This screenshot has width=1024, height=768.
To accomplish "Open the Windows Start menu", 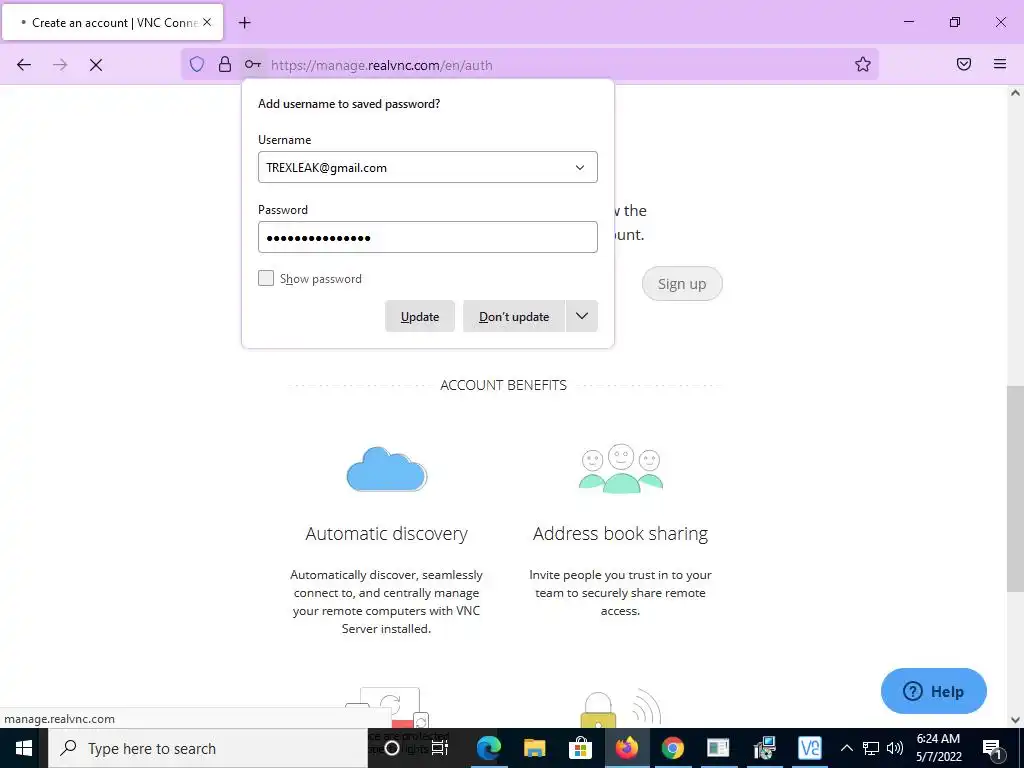I will [x=24, y=748].
